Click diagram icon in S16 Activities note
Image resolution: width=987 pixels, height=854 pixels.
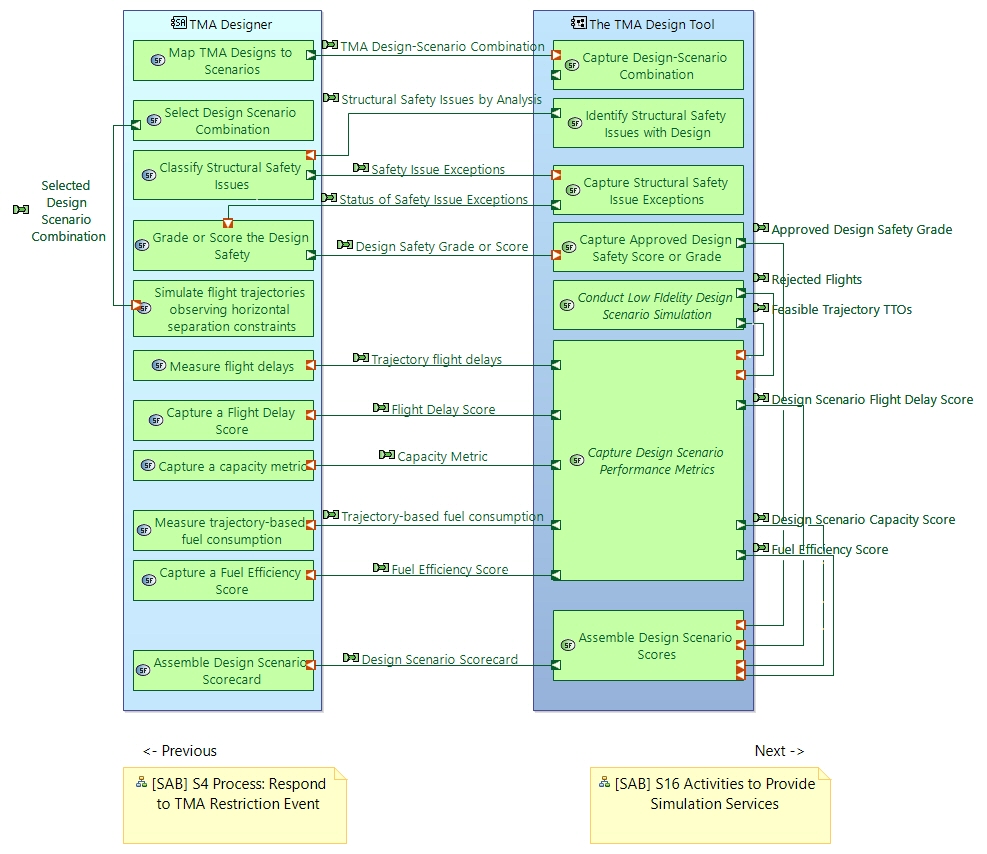coord(604,782)
